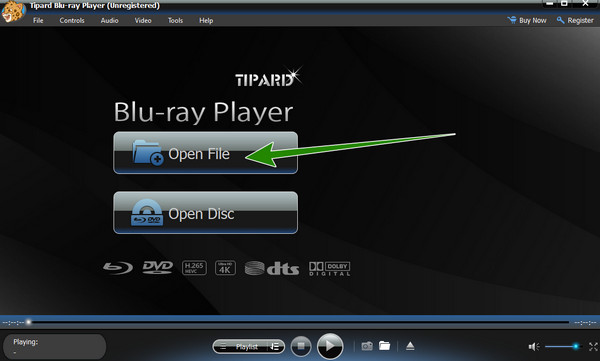Eject the disc with the eject icon
The width and height of the screenshot is (600, 361).
tap(410, 346)
